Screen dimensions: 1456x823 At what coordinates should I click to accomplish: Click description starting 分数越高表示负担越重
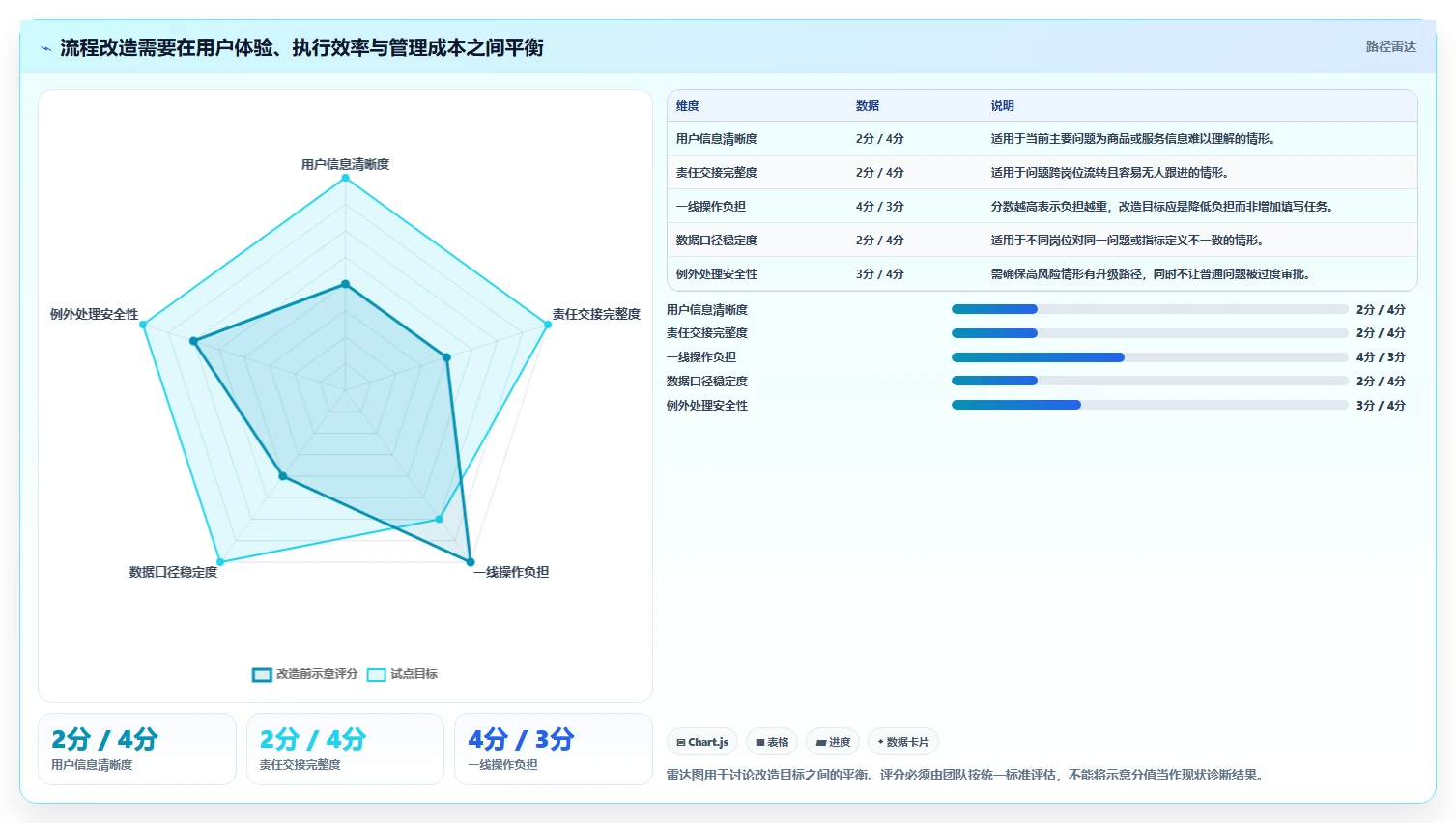coord(1163,207)
